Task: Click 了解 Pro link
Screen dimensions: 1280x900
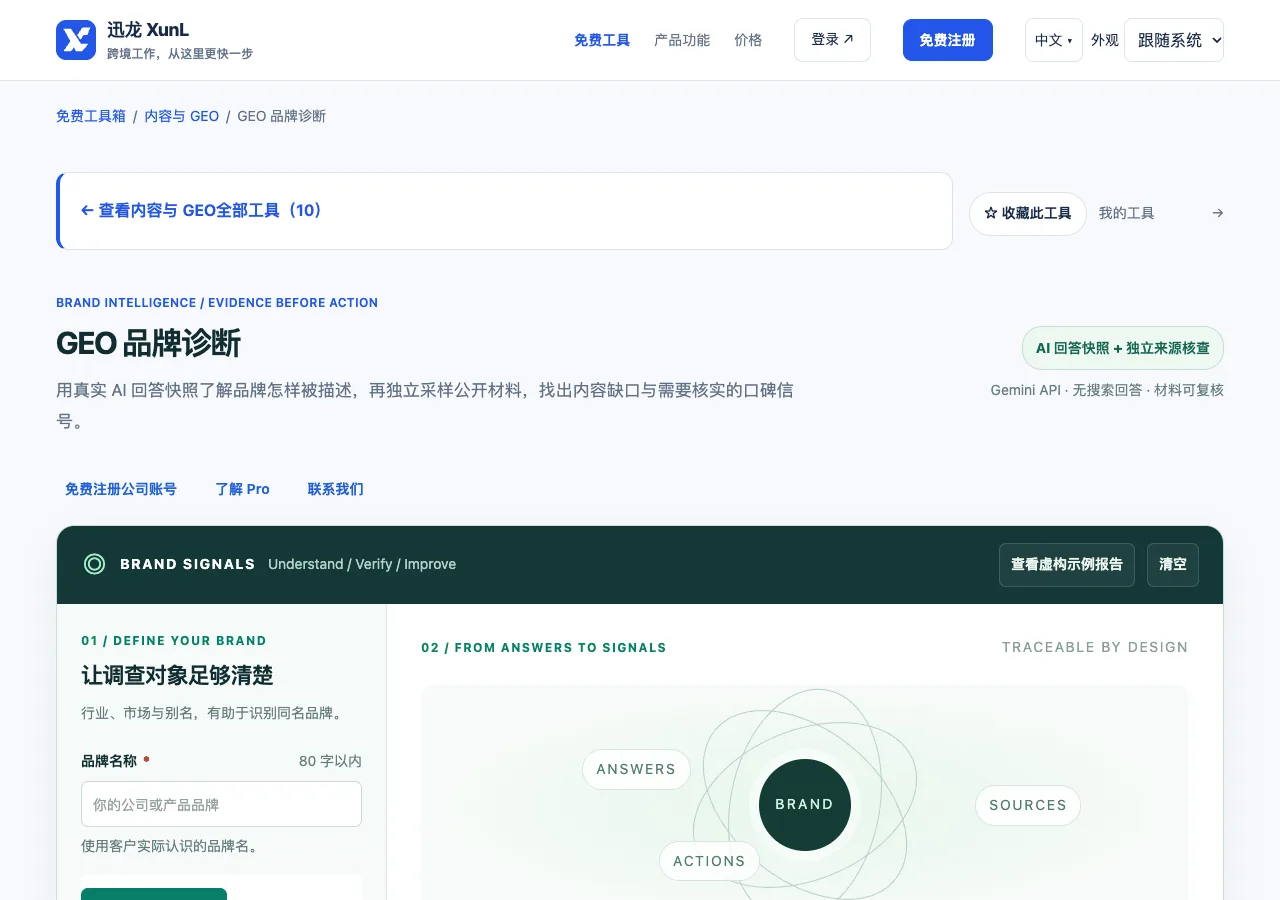Action: click(243, 489)
